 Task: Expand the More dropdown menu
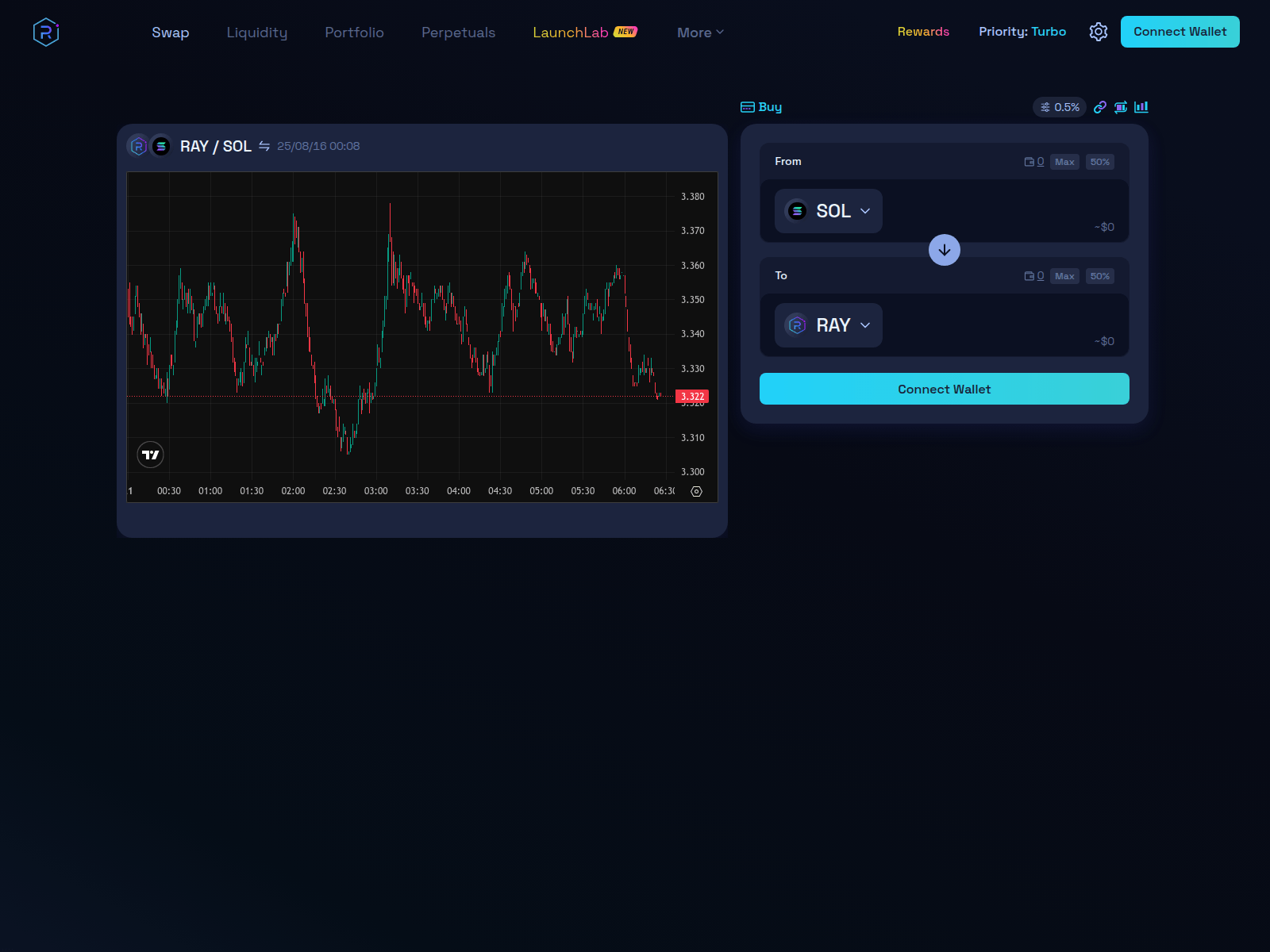[x=700, y=33]
